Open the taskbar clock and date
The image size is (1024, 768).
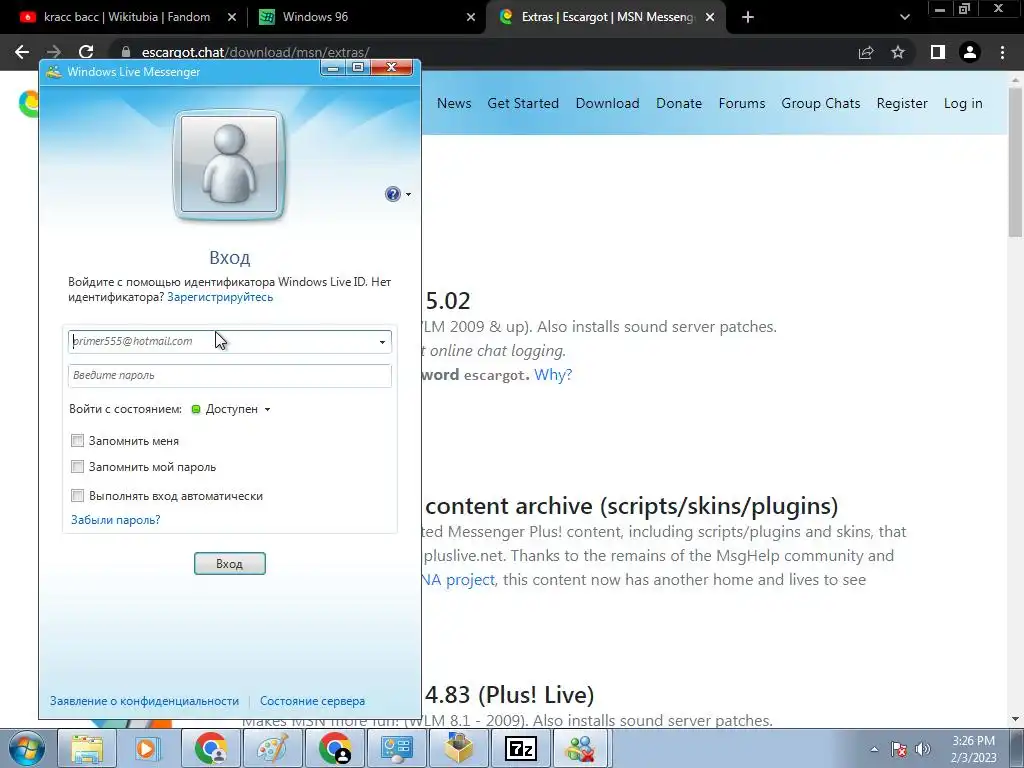(974, 749)
